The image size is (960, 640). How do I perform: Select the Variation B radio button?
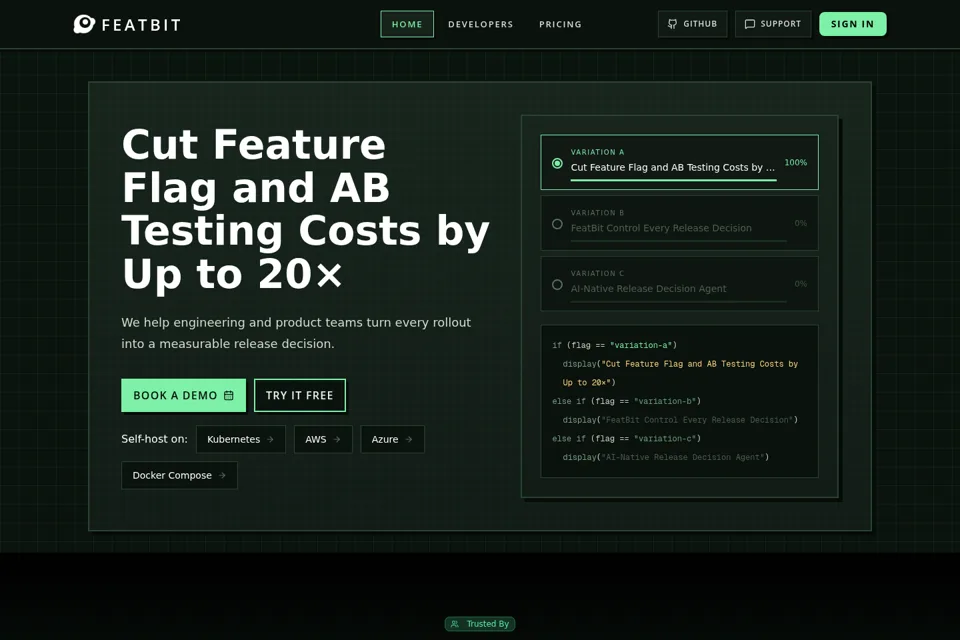coord(557,224)
